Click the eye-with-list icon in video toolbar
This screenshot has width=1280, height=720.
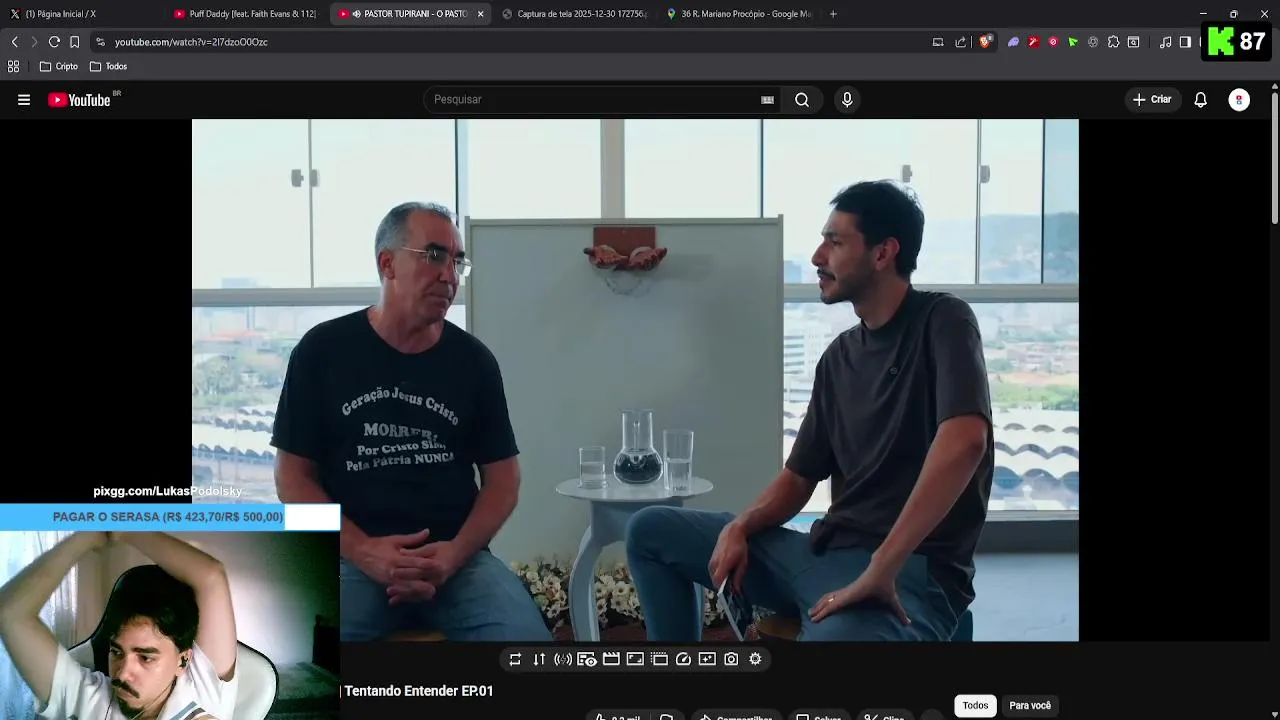pos(587,659)
